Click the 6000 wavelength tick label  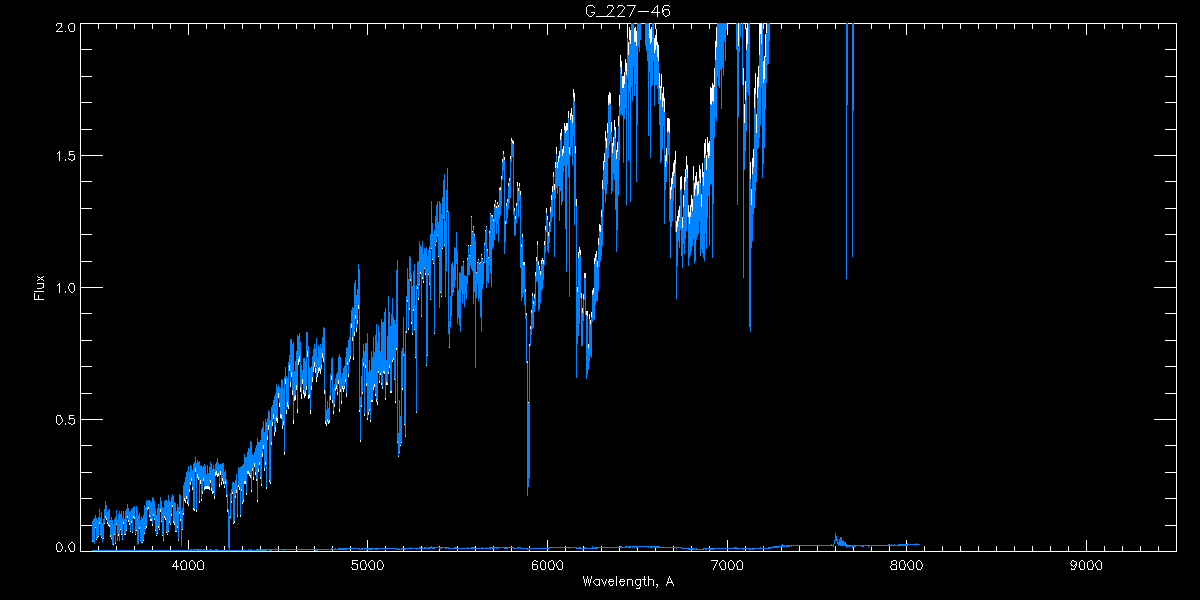point(547,566)
